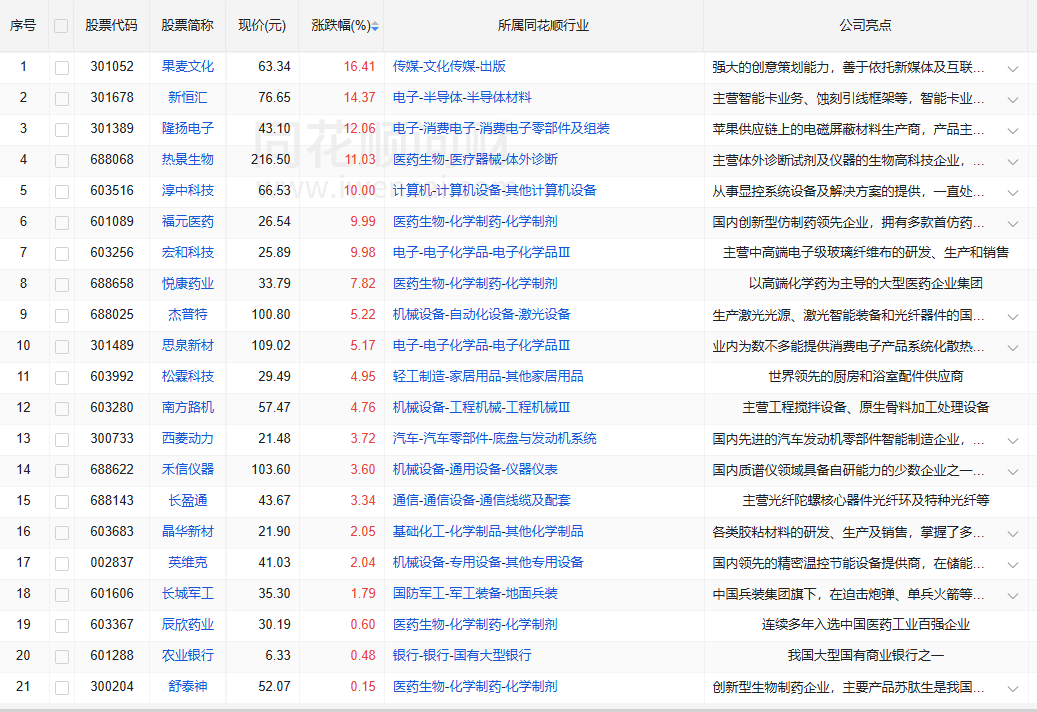The width and height of the screenshot is (1037, 712).
Task: Open the 电子-半导体-半导体材料 industry link
Action: click(x=462, y=98)
